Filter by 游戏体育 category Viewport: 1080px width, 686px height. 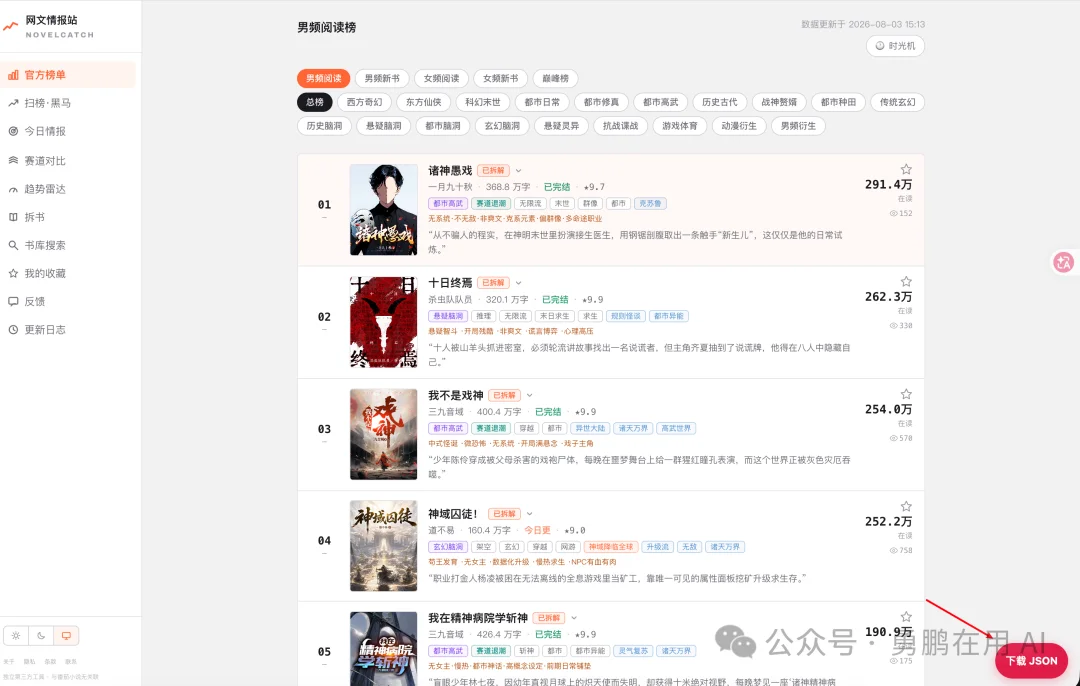[680, 126]
